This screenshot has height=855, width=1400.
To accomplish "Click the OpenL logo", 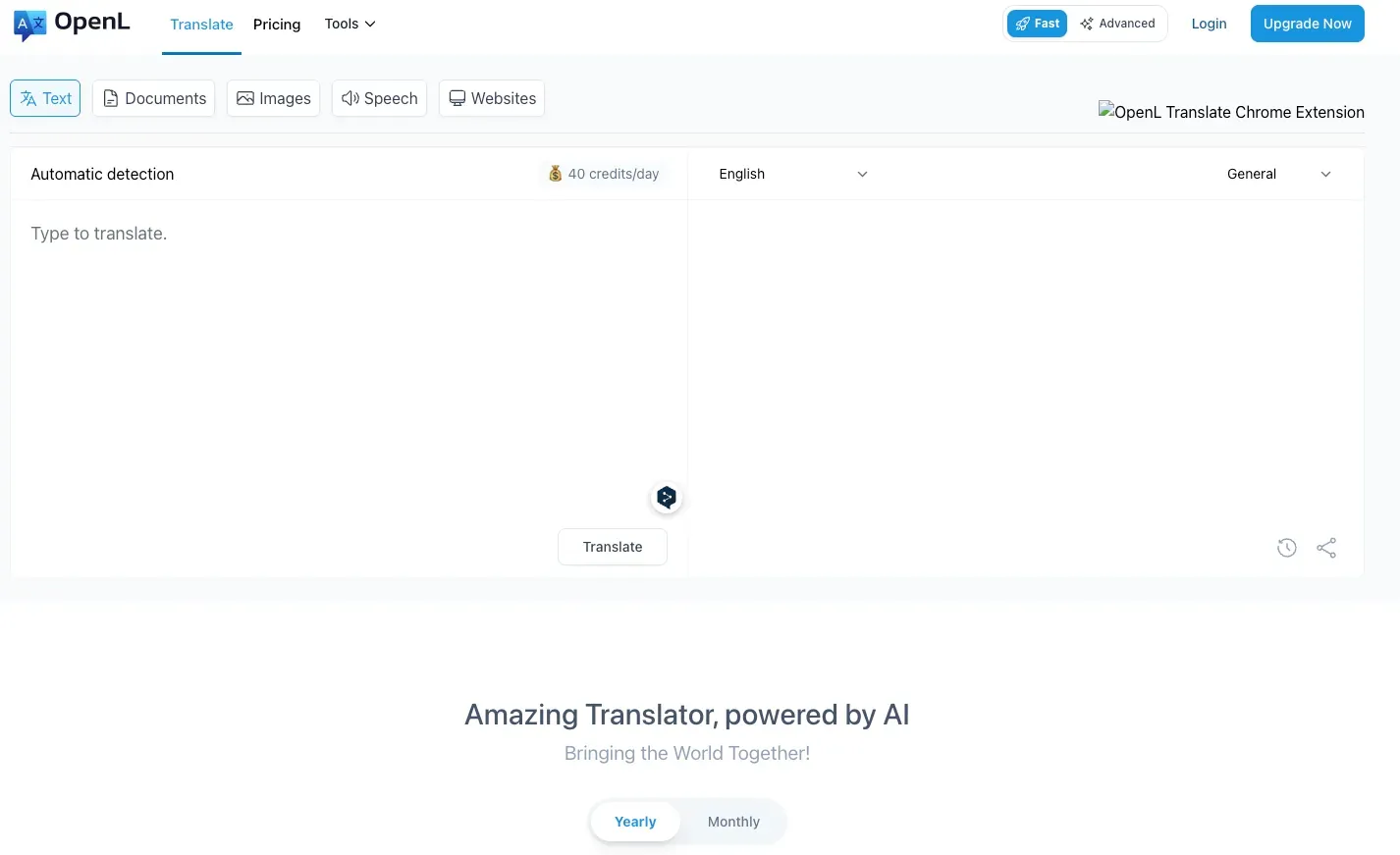I will pos(72,24).
